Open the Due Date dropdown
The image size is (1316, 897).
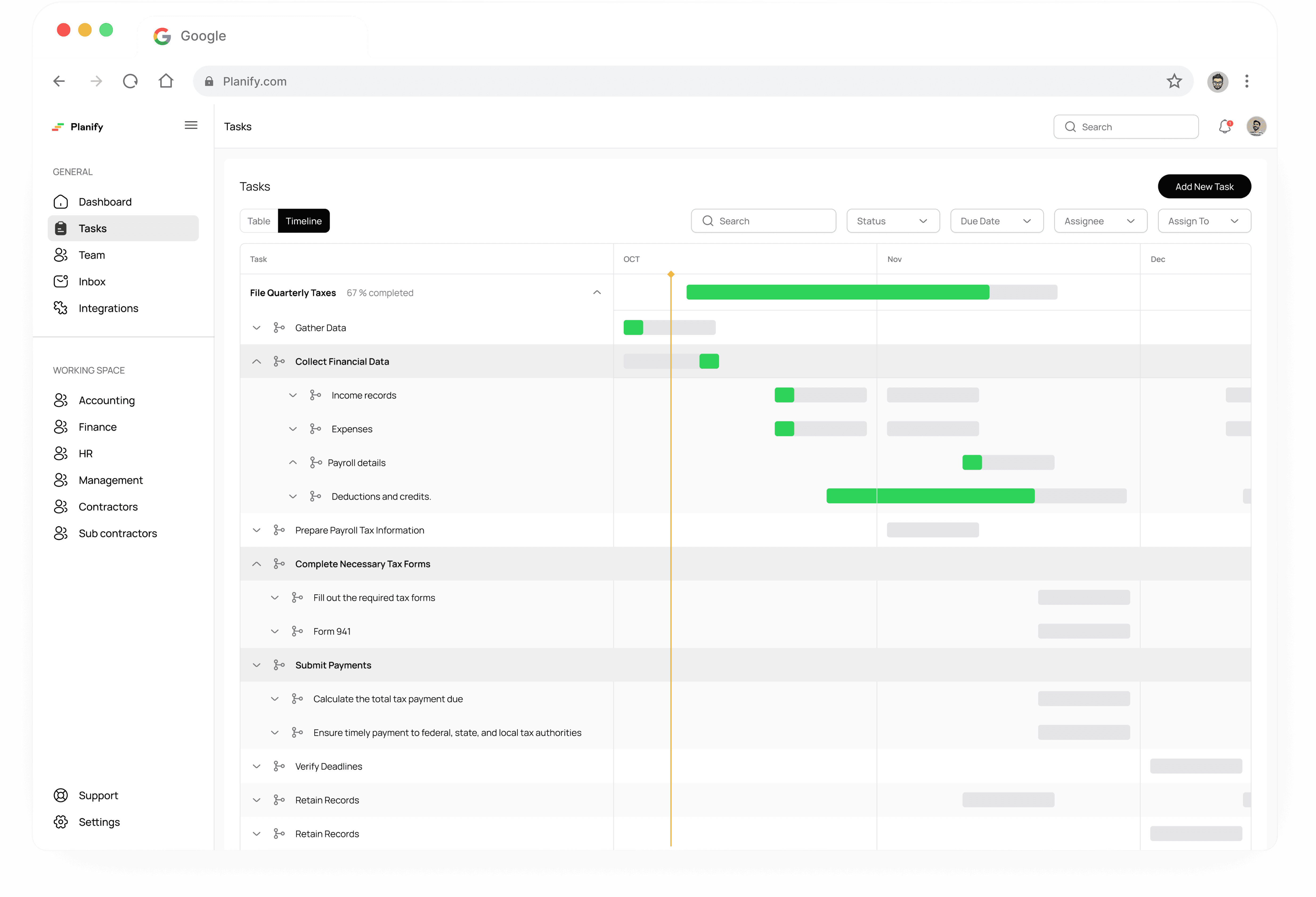[x=996, y=221]
